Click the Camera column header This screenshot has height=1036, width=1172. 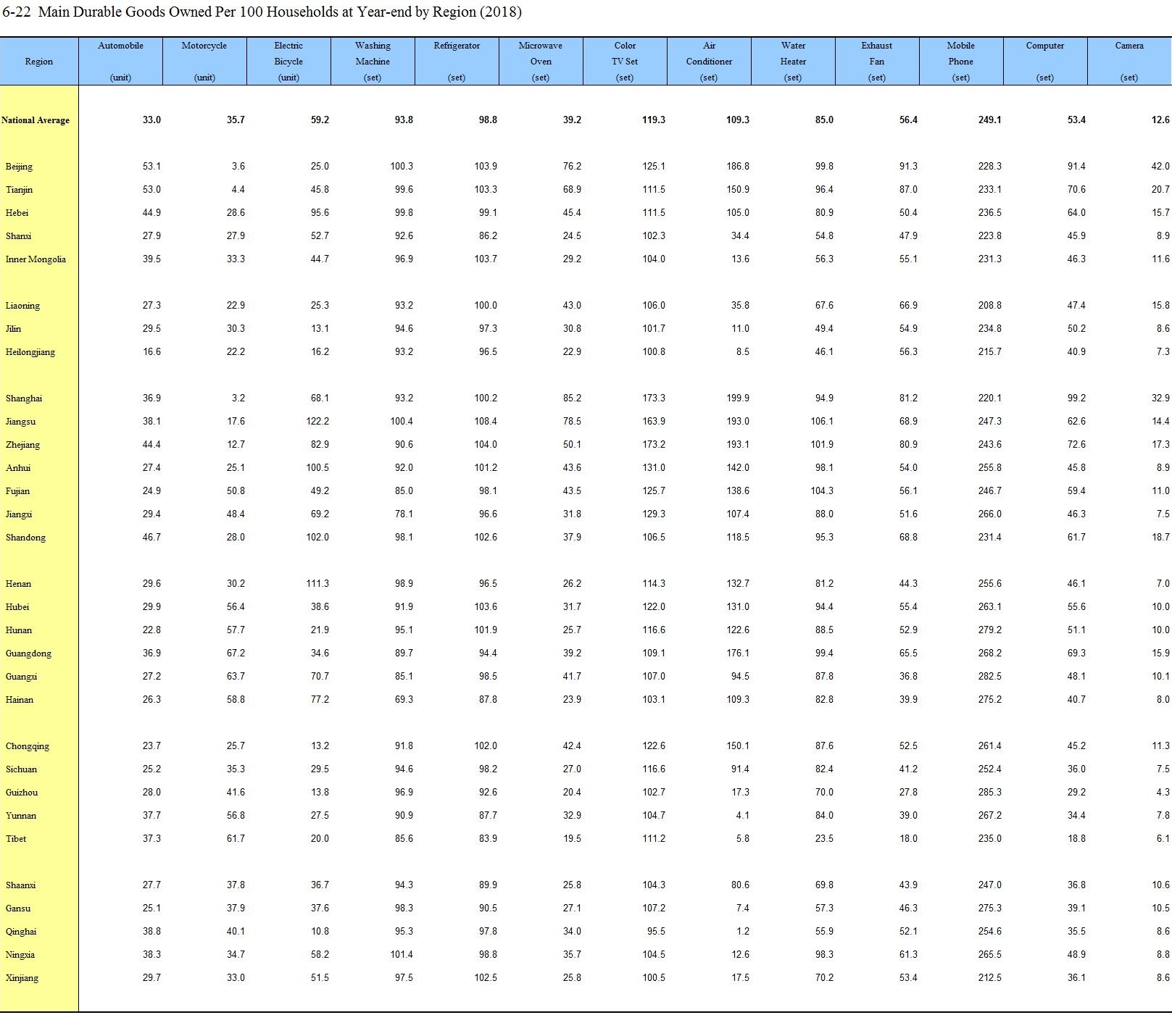pos(1129,61)
